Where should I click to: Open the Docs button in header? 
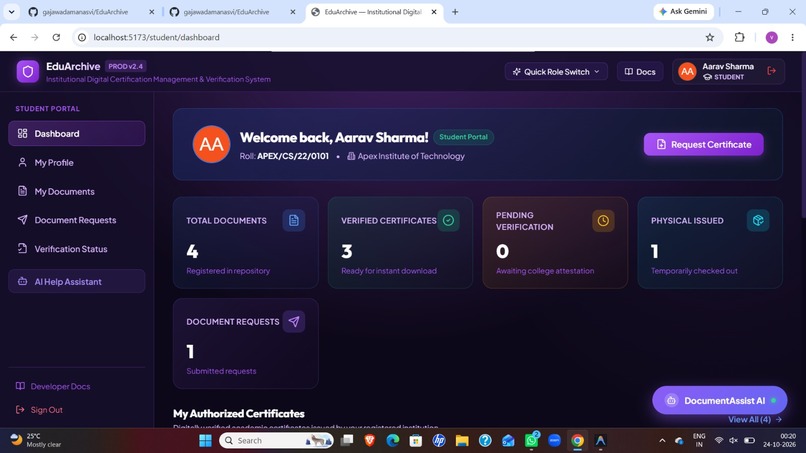click(x=640, y=71)
